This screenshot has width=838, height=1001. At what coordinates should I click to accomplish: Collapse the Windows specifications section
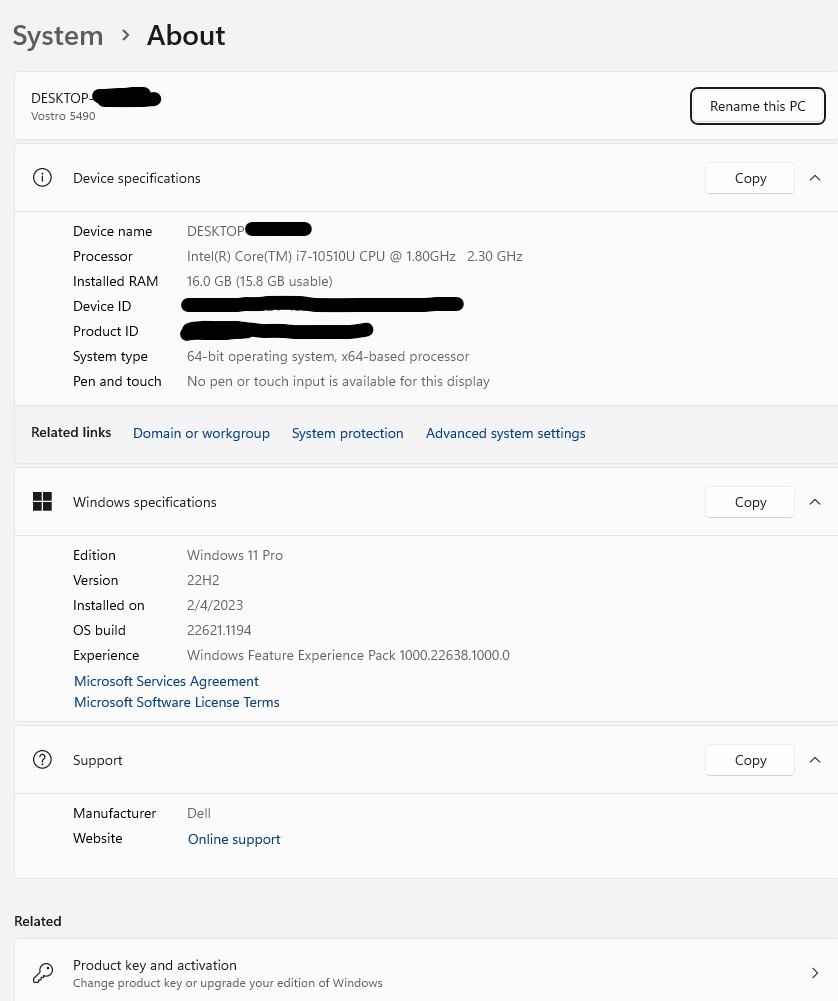815,502
